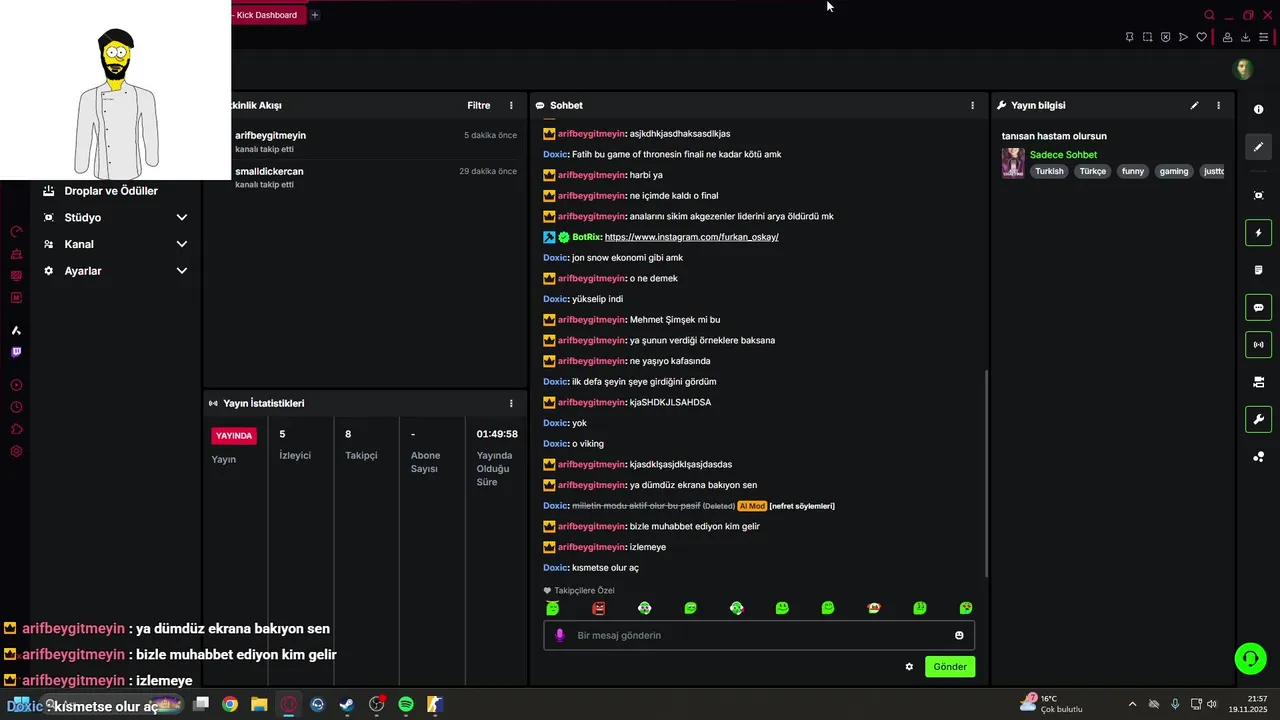Open browser sidebar settings gear icon
Screen dimensions: 1280x720
point(16,451)
